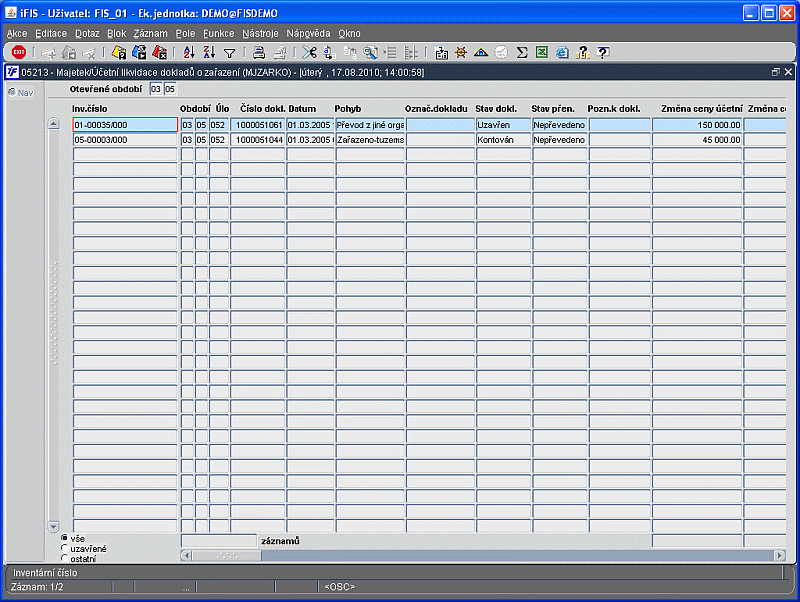Viewport: 800px width, 602px height.
Task: Open the Funkce menu
Action: (x=218, y=33)
